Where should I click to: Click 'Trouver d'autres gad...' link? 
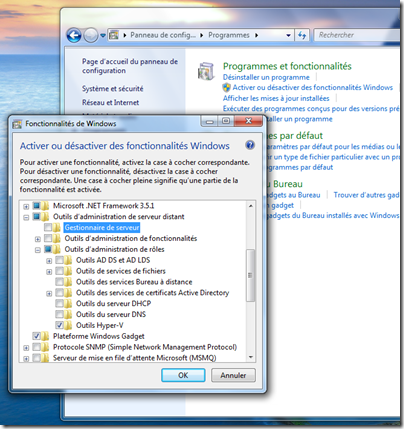coord(366,195)
